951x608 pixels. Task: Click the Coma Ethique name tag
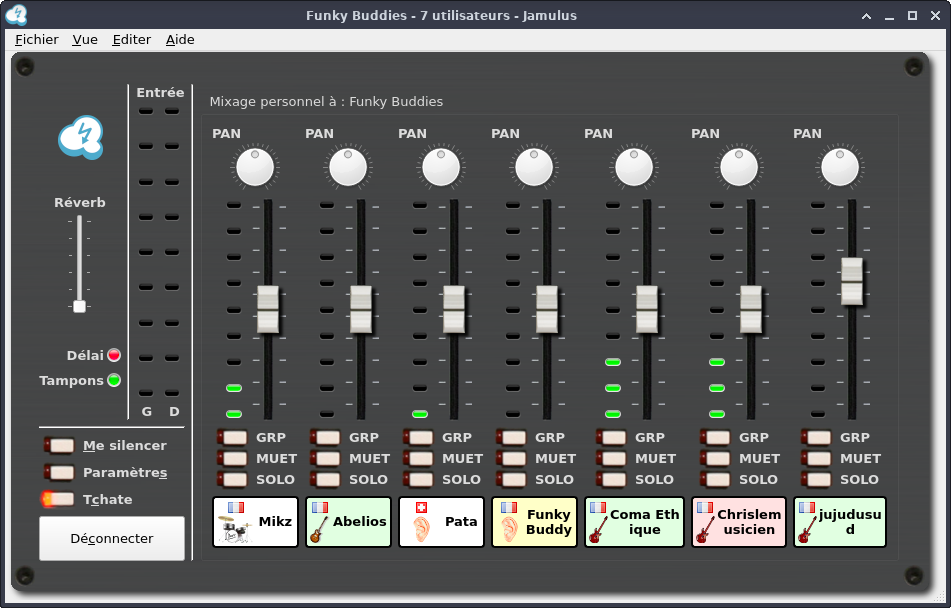(x=634, y=522)
